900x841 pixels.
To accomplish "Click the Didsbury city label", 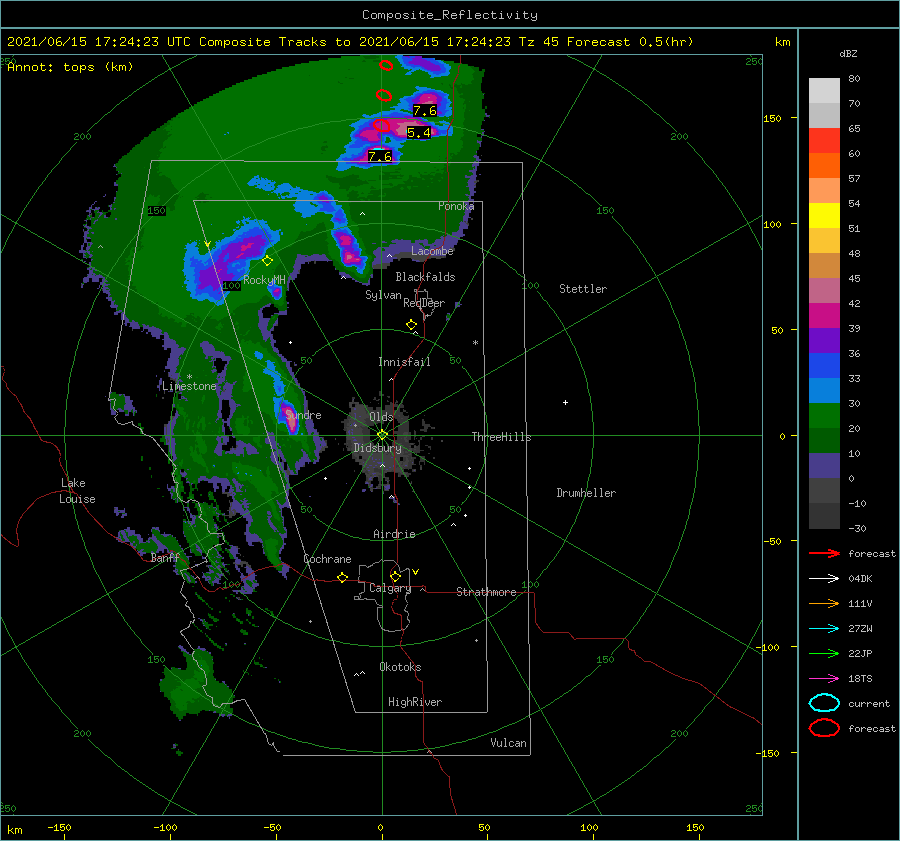I will pos(378,448).
